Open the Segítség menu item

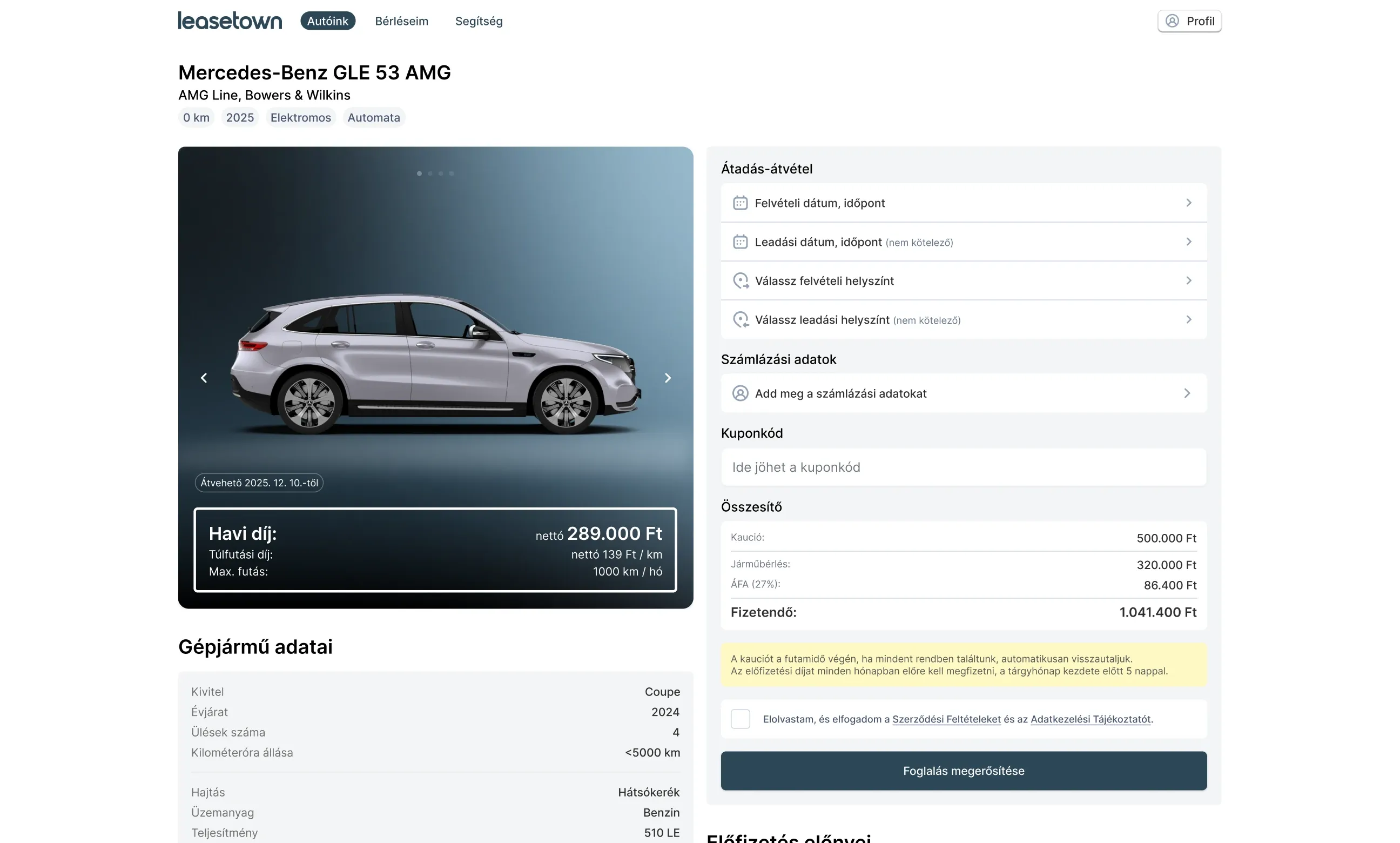479,21
